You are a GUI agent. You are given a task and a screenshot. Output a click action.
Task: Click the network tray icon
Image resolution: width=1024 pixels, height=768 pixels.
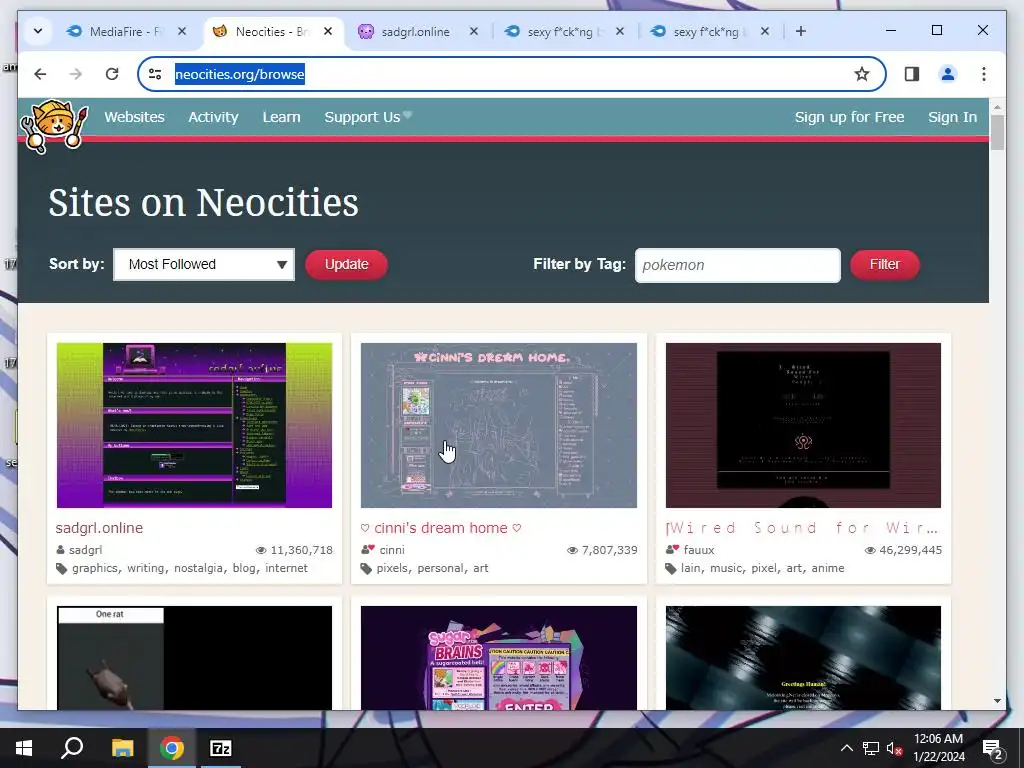tap(870, 748)
